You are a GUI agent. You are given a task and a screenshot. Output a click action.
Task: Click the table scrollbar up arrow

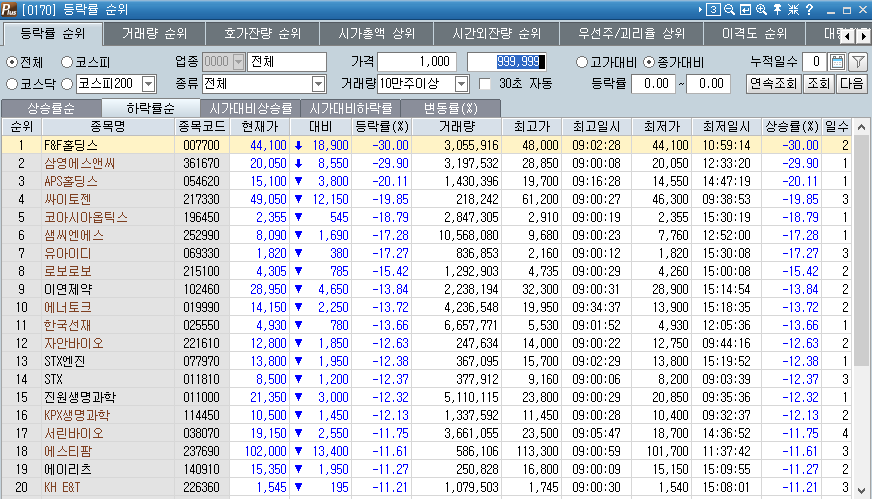coord(861,127)
